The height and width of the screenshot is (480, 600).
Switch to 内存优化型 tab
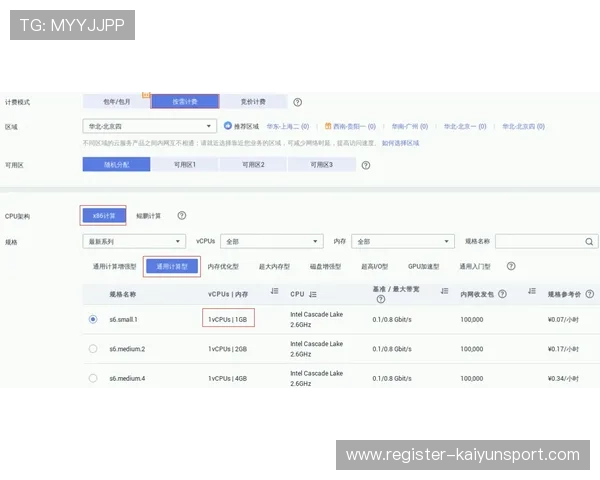coord(223,266)
